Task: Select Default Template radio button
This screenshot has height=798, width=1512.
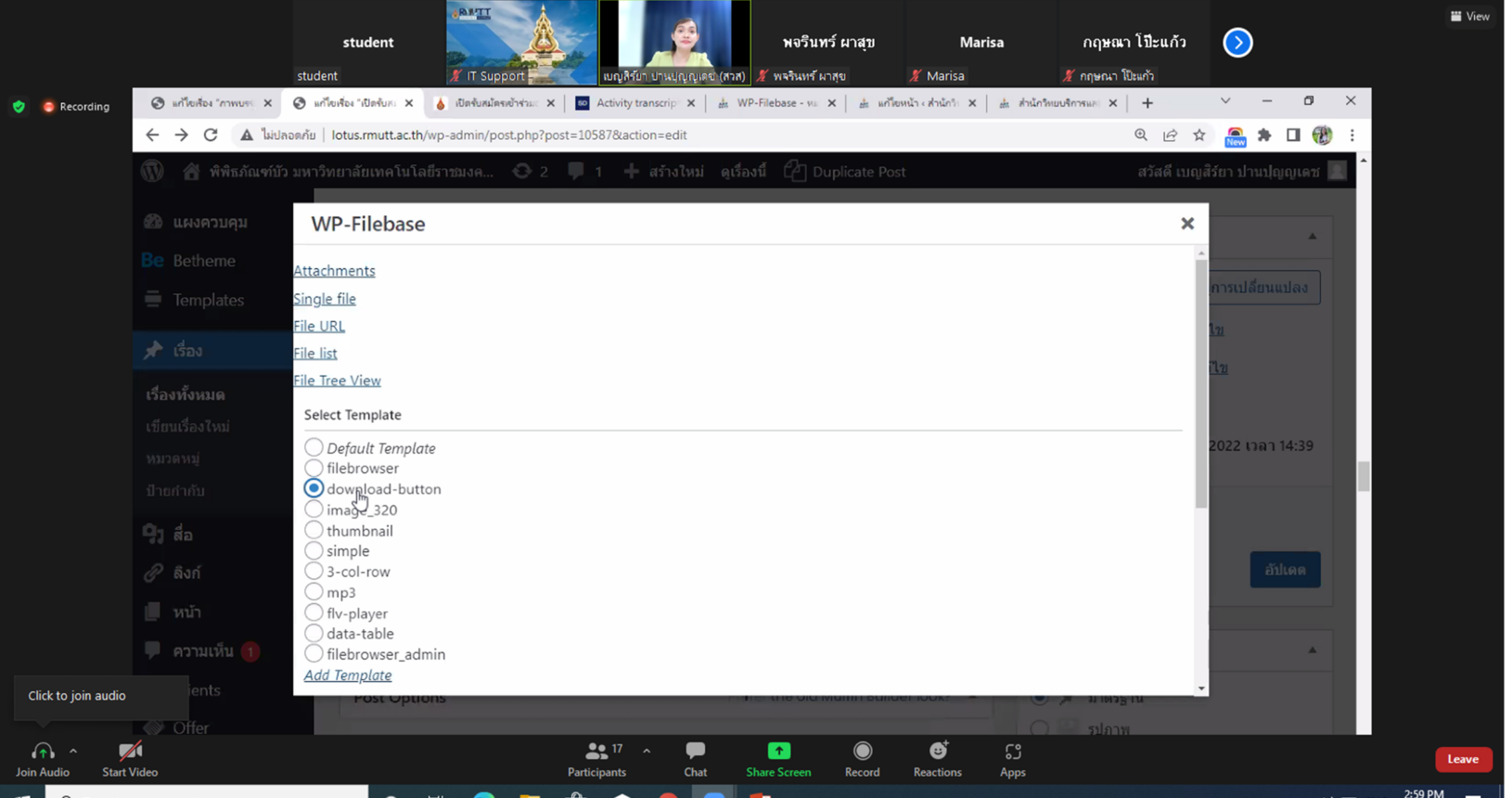Action: click(x=314, y=447)
